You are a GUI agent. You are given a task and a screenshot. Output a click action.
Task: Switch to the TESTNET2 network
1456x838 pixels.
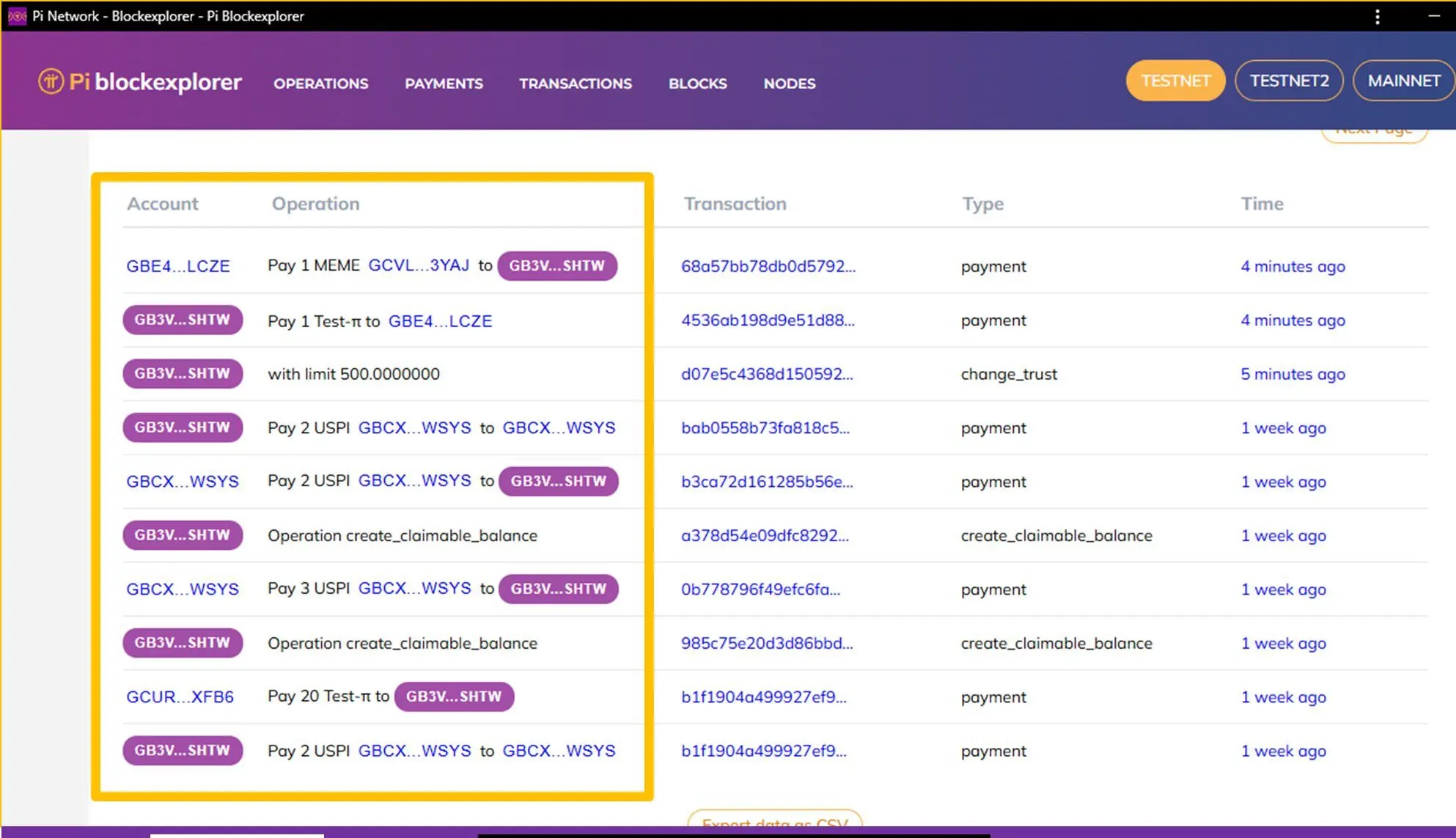(x=1288, y=81)
